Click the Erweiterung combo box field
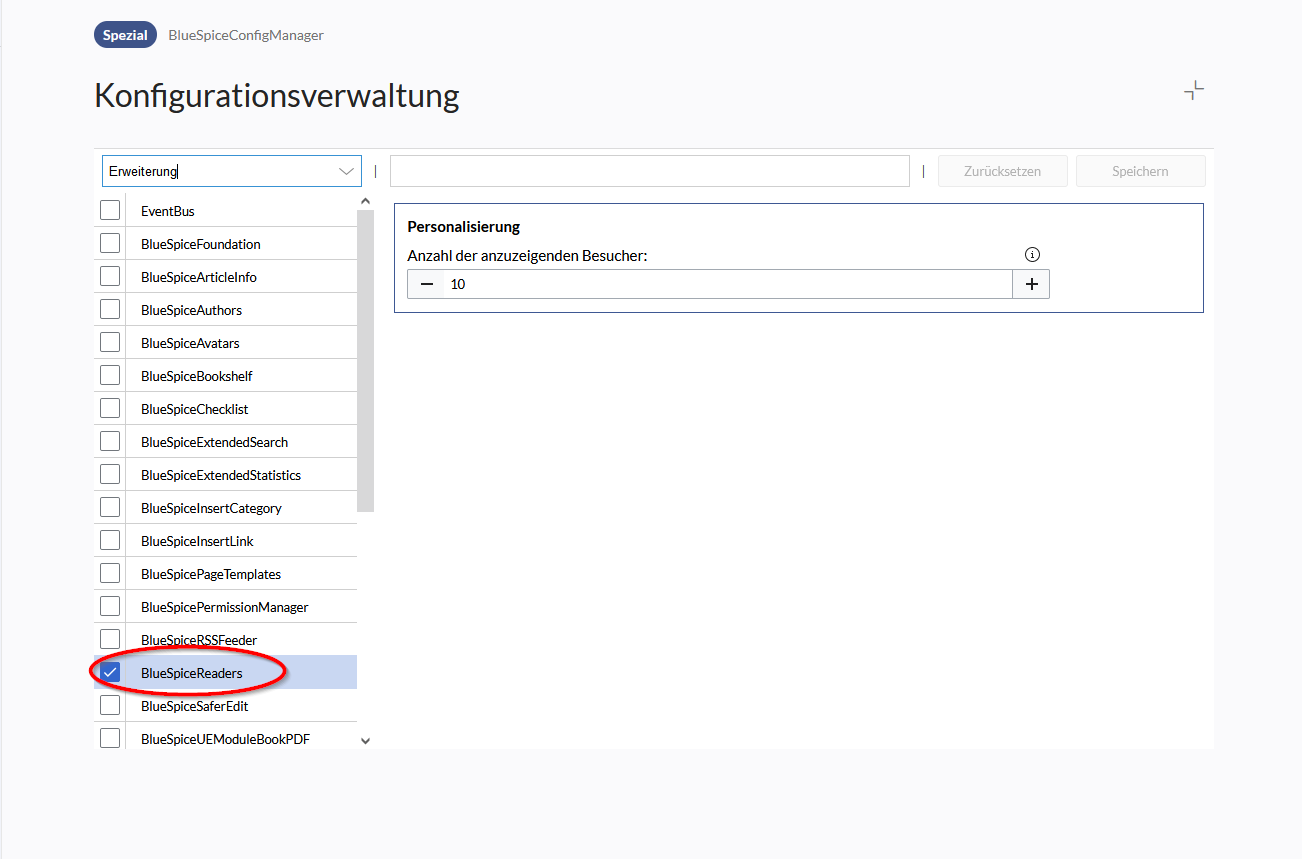Image resolution: width=1302 pixels, height=859 pixels. tap(232, 171)
